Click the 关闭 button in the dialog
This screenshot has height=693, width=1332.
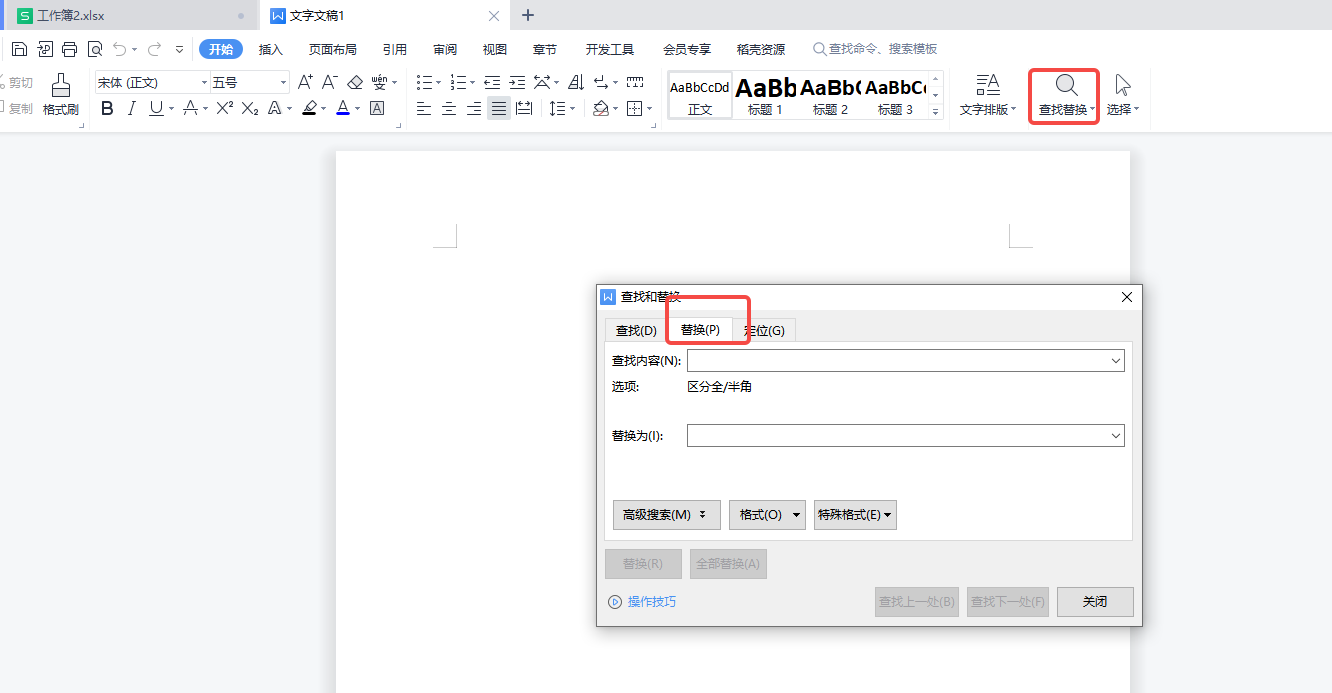pos(1095,602)
